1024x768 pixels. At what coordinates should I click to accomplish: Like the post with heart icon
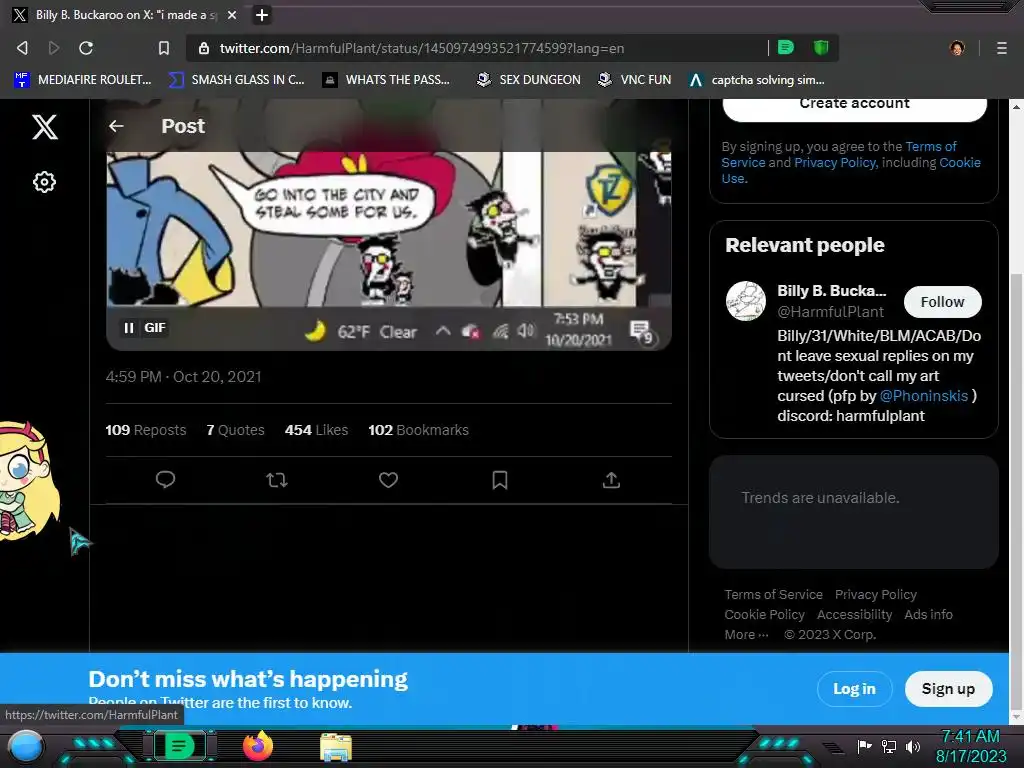(x=389, y=480)
